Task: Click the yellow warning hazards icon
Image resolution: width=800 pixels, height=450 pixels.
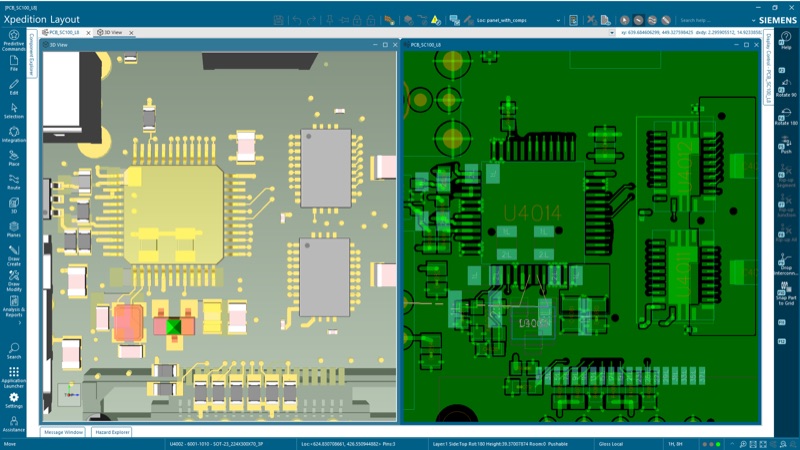Action: click(x=436, y=20)
